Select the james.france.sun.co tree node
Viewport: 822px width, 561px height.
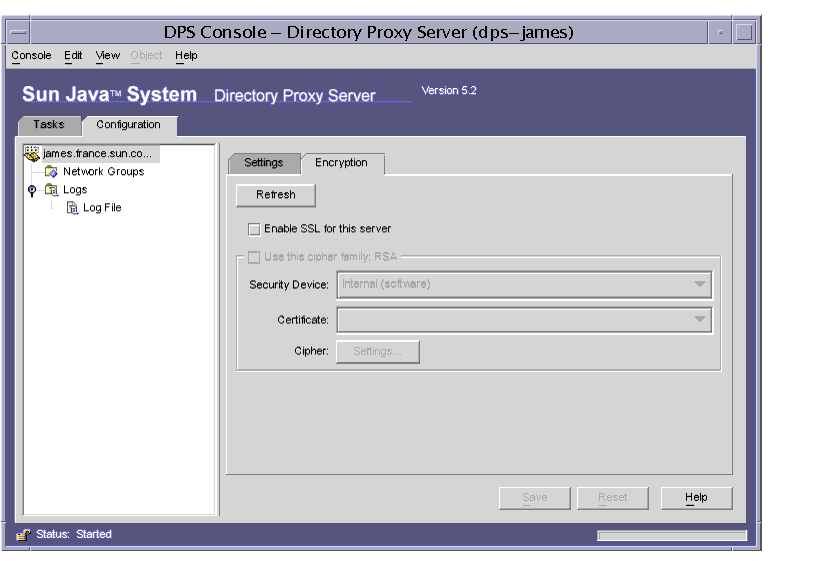point(98,154)
